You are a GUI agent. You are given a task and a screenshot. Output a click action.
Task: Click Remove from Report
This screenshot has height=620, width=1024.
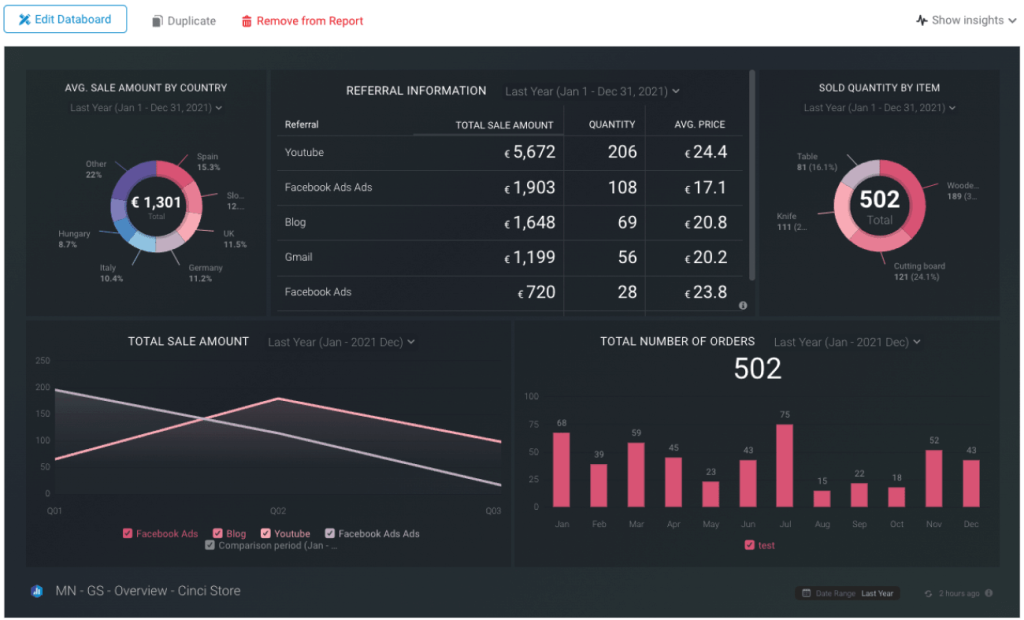click(302, 21)
